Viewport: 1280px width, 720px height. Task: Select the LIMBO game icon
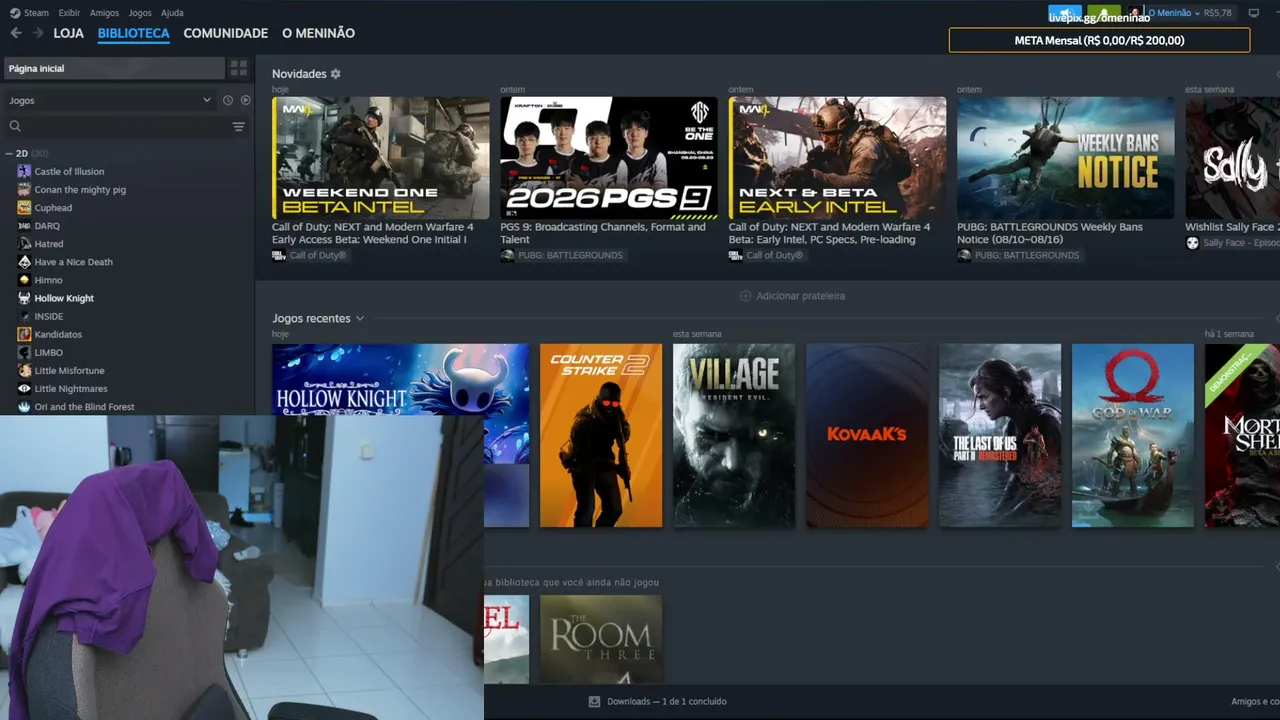pyautogui.click(x=24, y=352)
